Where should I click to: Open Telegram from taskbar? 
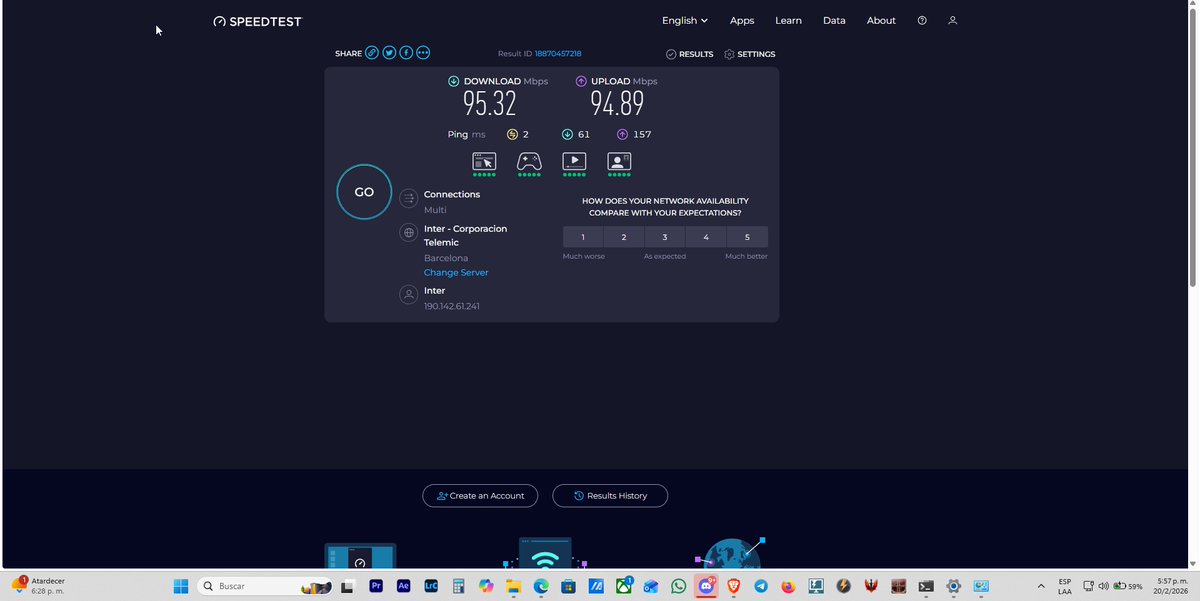click(761, 586)
